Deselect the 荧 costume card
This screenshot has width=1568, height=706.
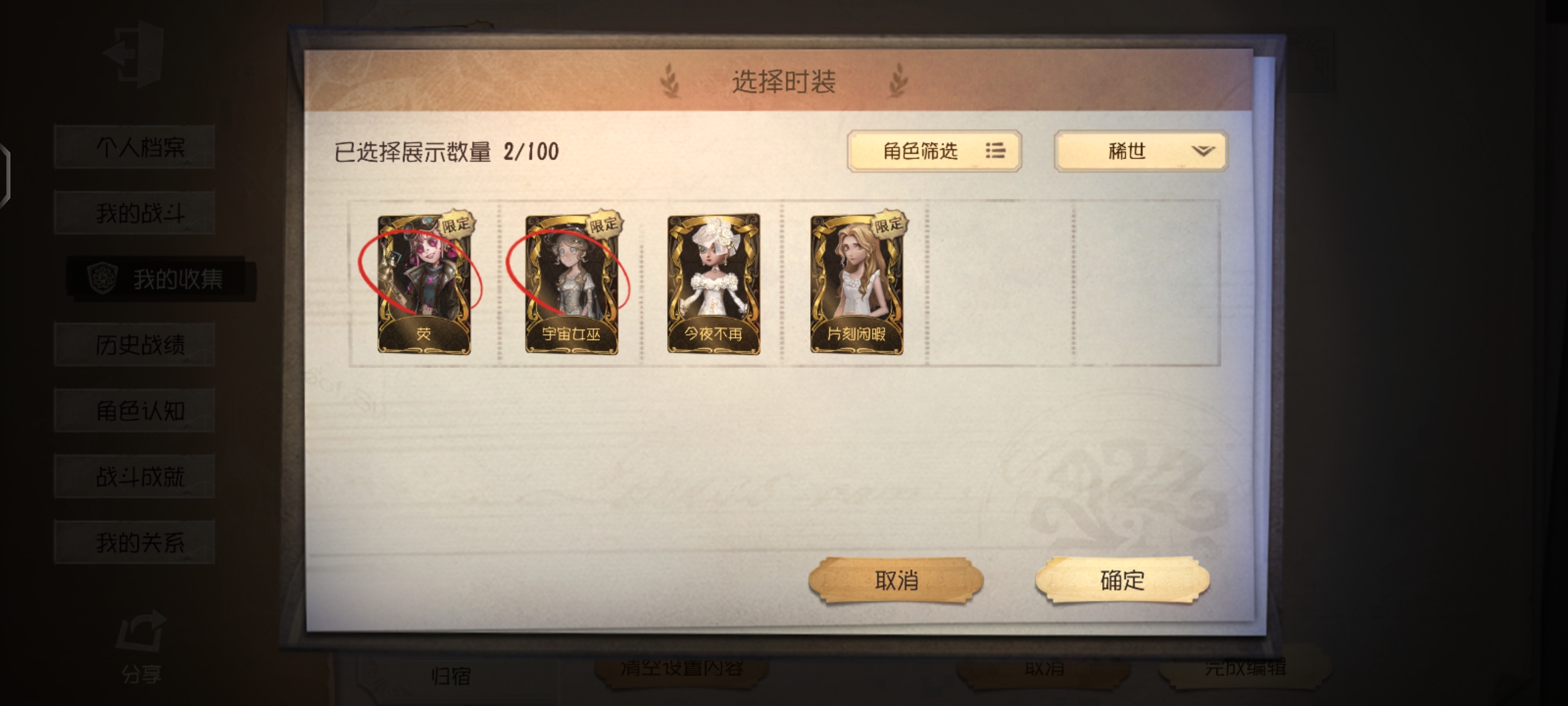(424, 284)
